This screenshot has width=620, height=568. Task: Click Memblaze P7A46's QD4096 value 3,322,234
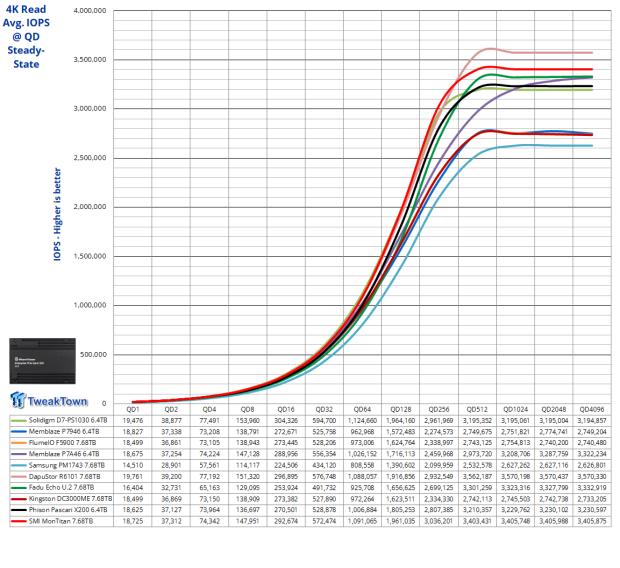(592, 454)
